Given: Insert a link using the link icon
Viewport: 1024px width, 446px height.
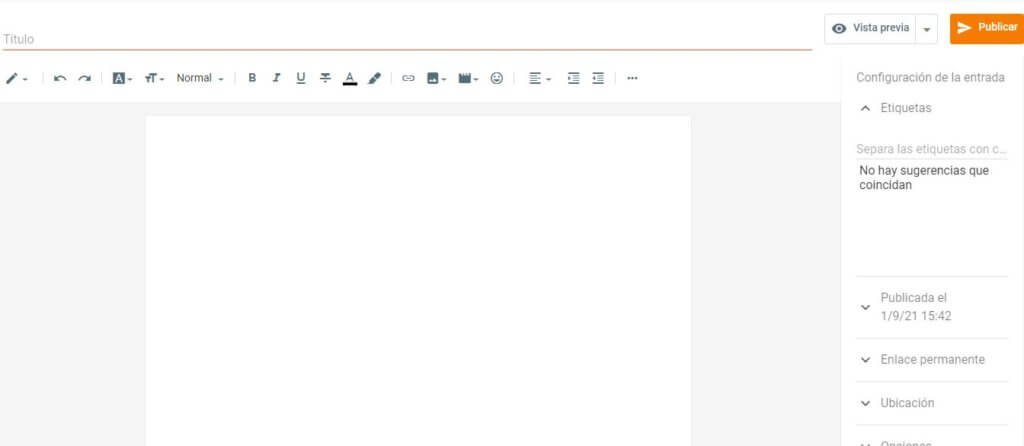Looking at the screenshot, I should pos(408,78).
